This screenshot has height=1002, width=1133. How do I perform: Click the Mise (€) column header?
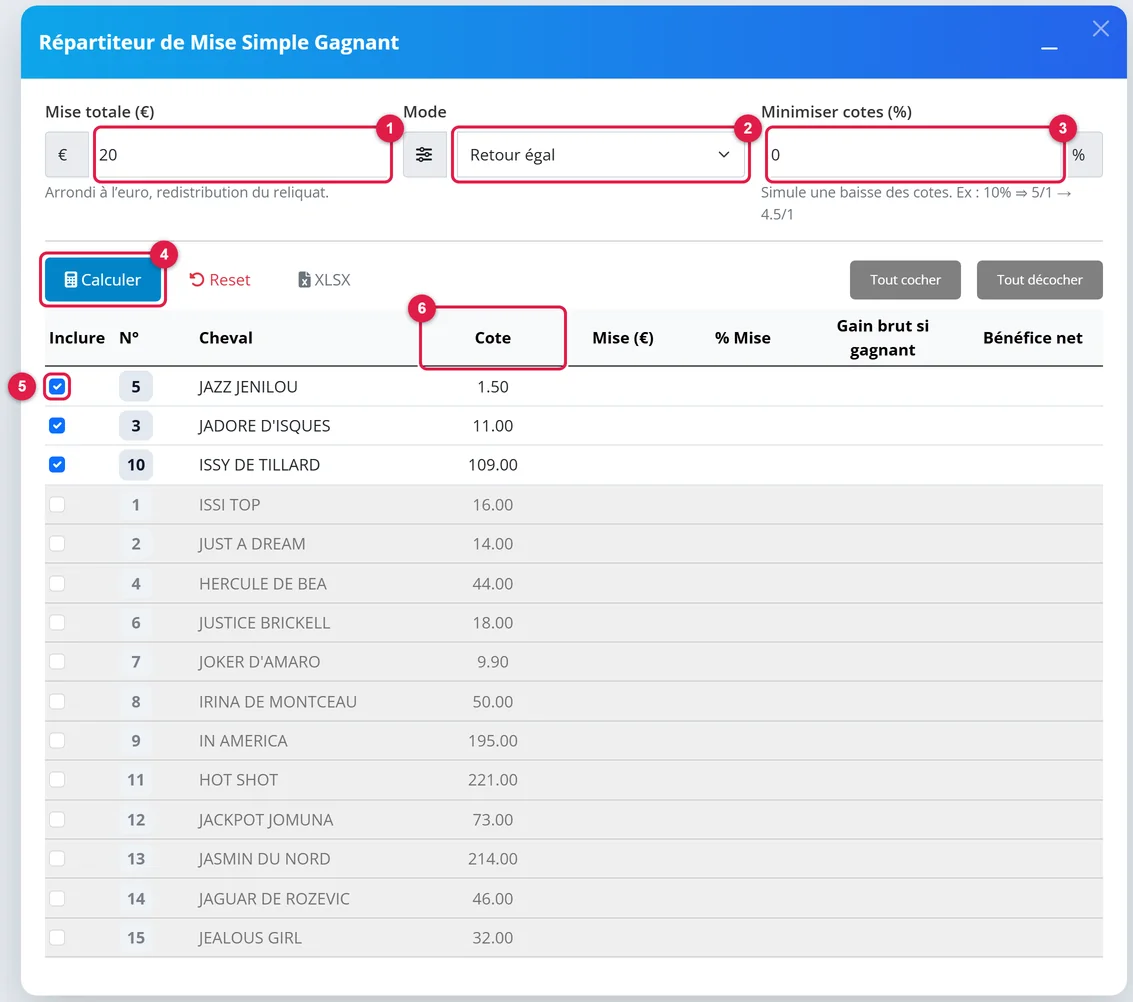pyautogui.click(x=623, y=337)
